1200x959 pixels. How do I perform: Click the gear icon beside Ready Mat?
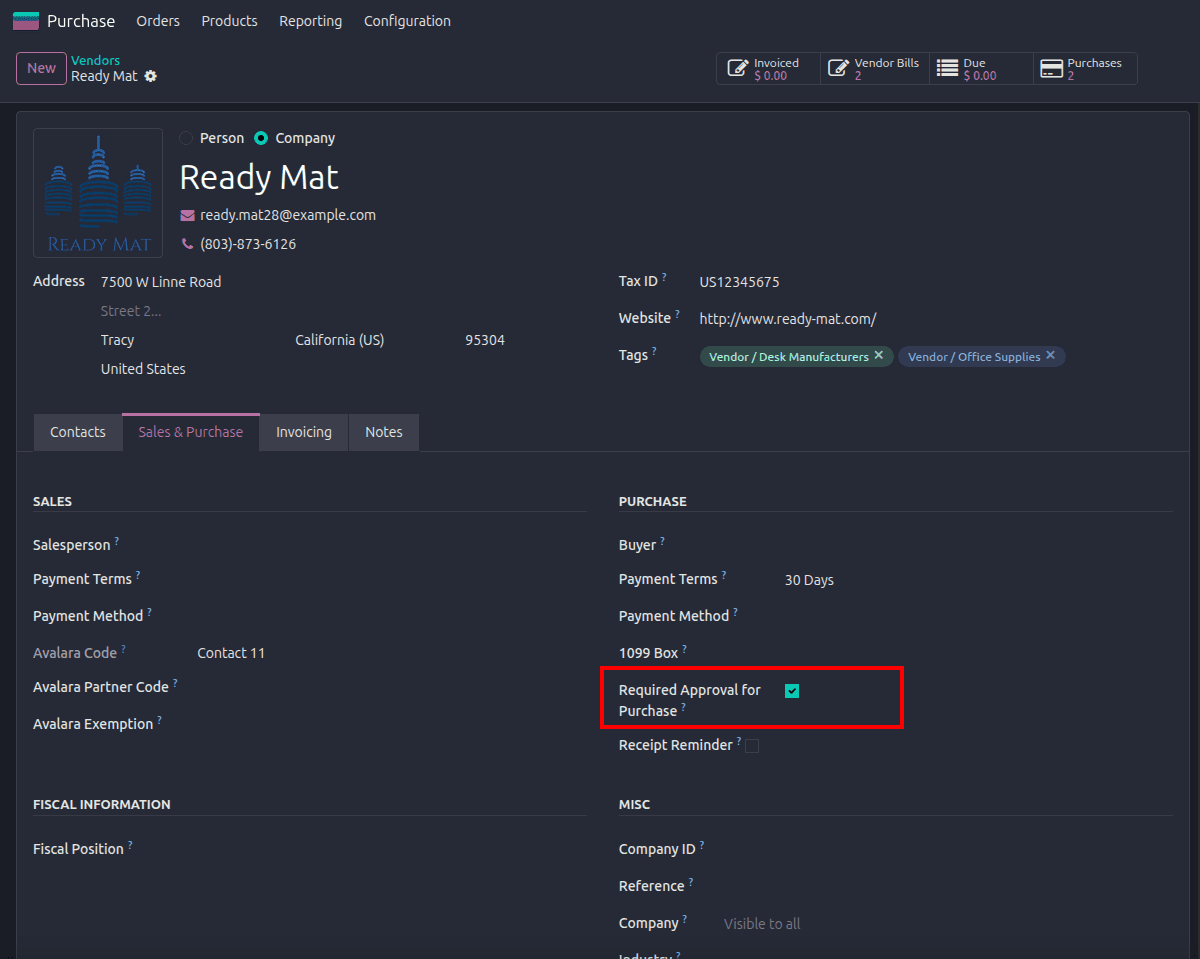pyautogui.click(x=151, y=76)
